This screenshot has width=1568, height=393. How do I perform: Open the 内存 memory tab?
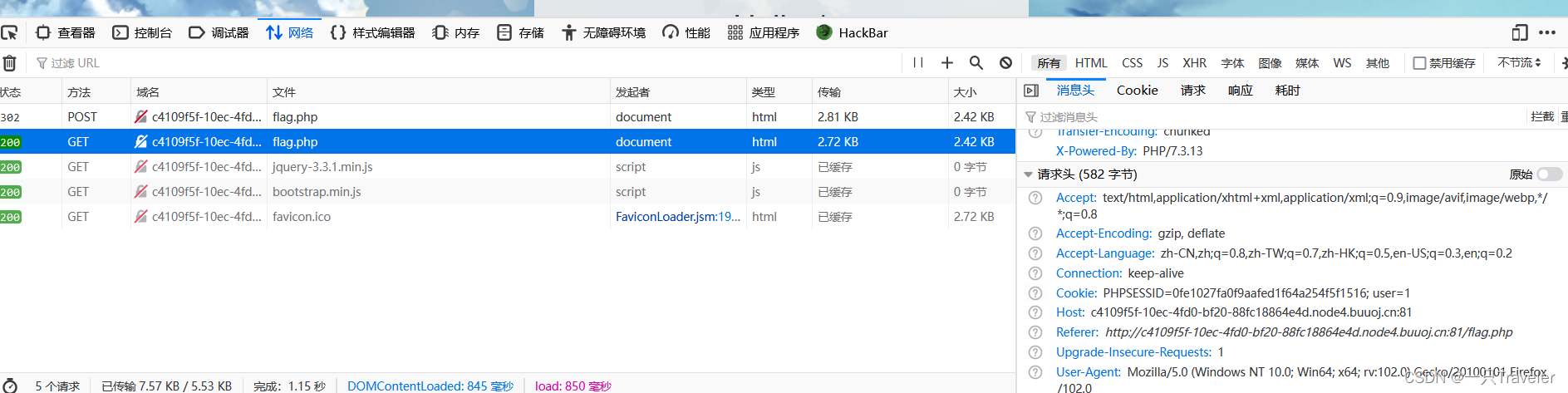point(456,32)
